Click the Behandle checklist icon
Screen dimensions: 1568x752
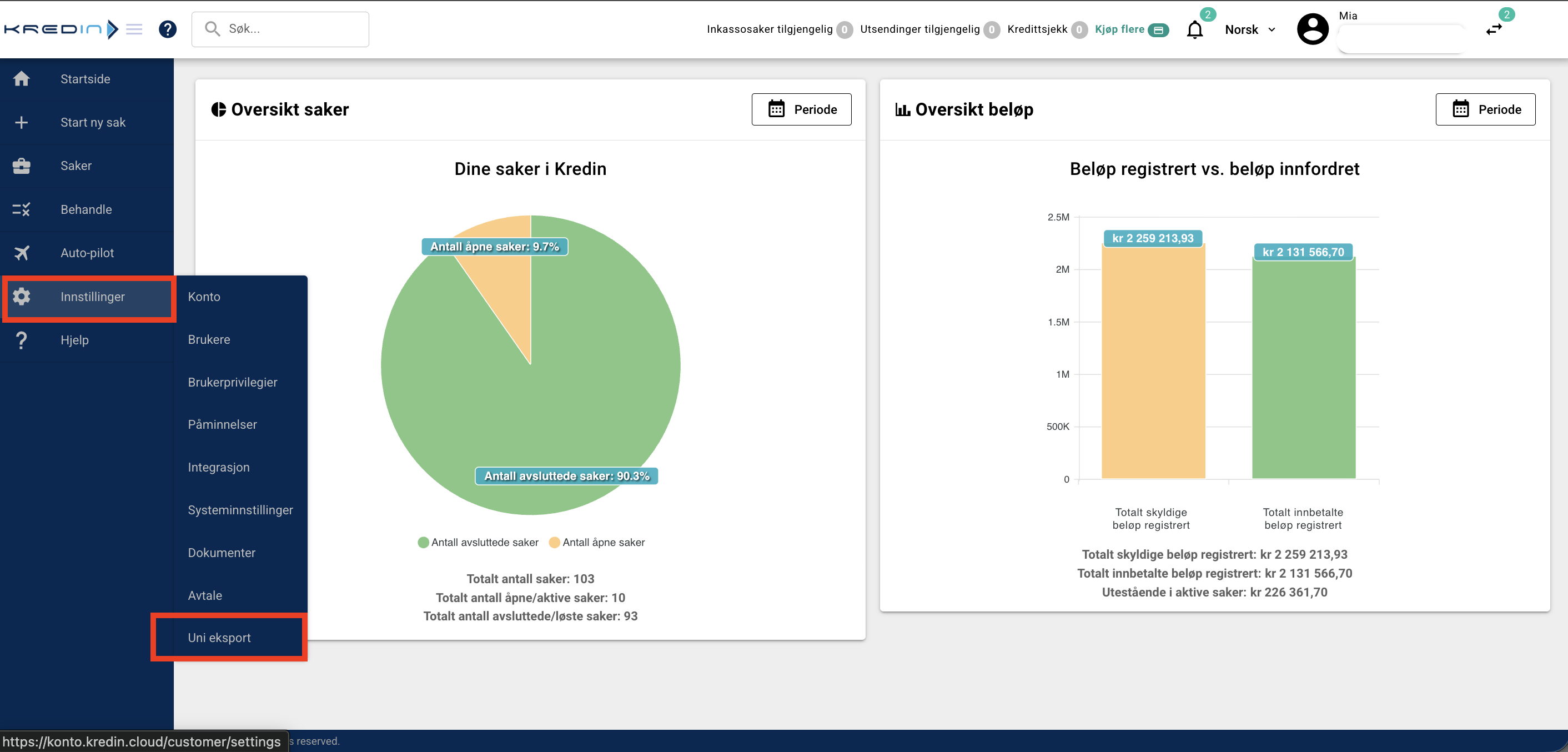[x=21, y=209]
